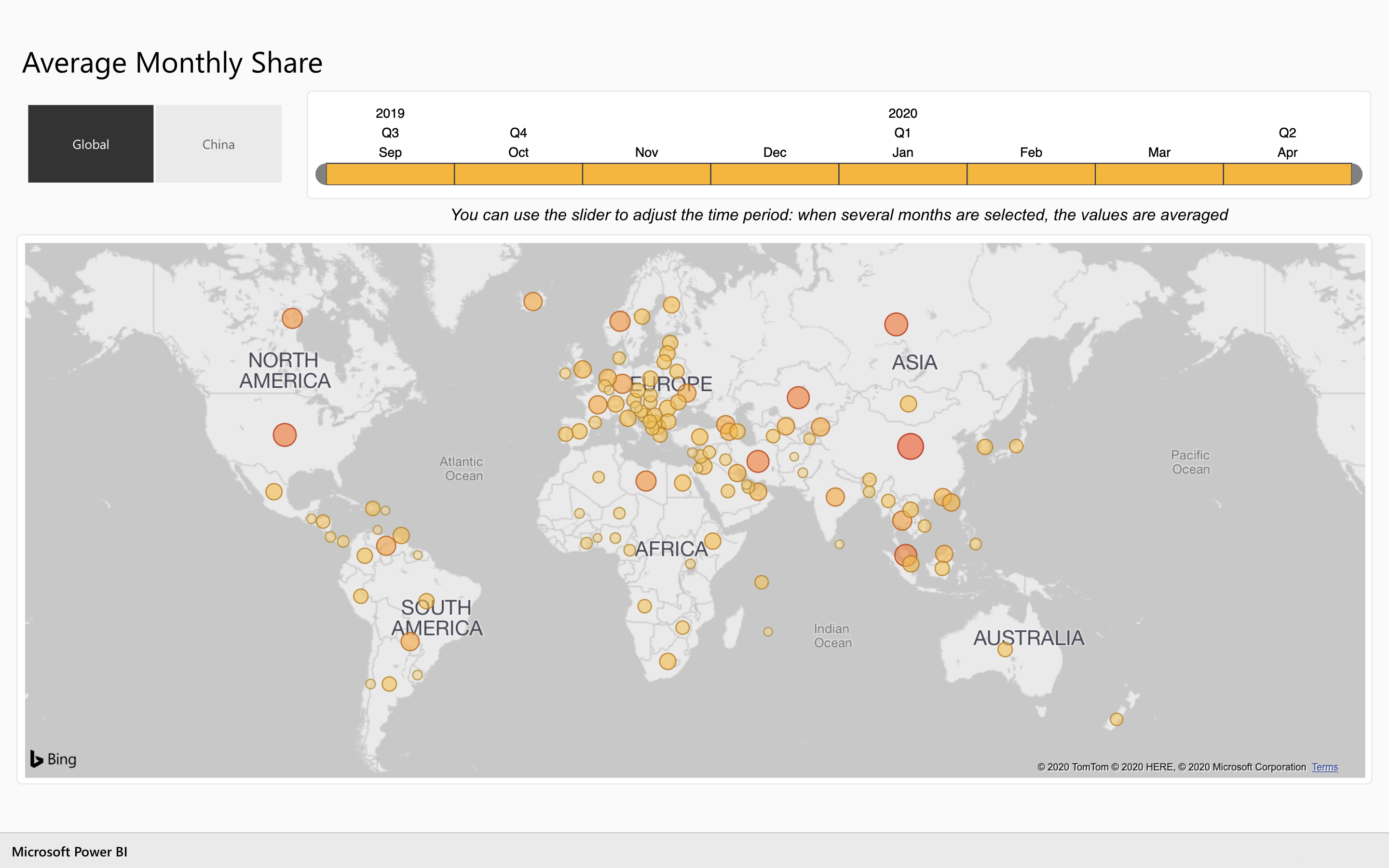
Task: Click the bubble over Canada
Action: point(292,318)
